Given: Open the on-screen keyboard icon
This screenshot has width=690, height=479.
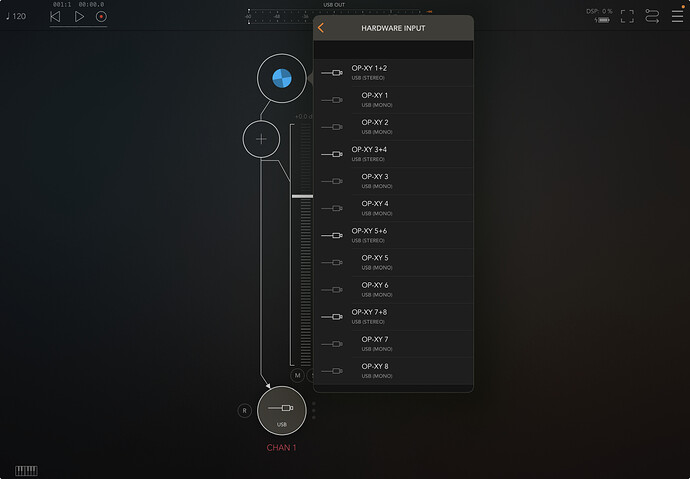Looking at the screenshot, I should point(26,471).
